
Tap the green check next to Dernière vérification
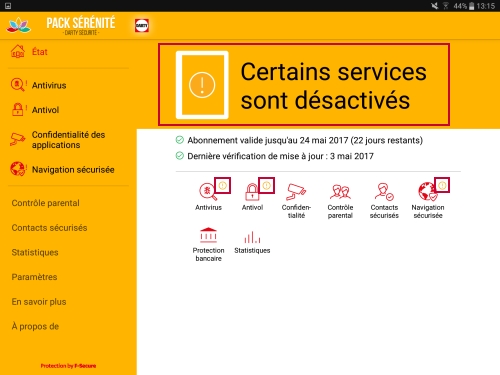tap(180, 156)
